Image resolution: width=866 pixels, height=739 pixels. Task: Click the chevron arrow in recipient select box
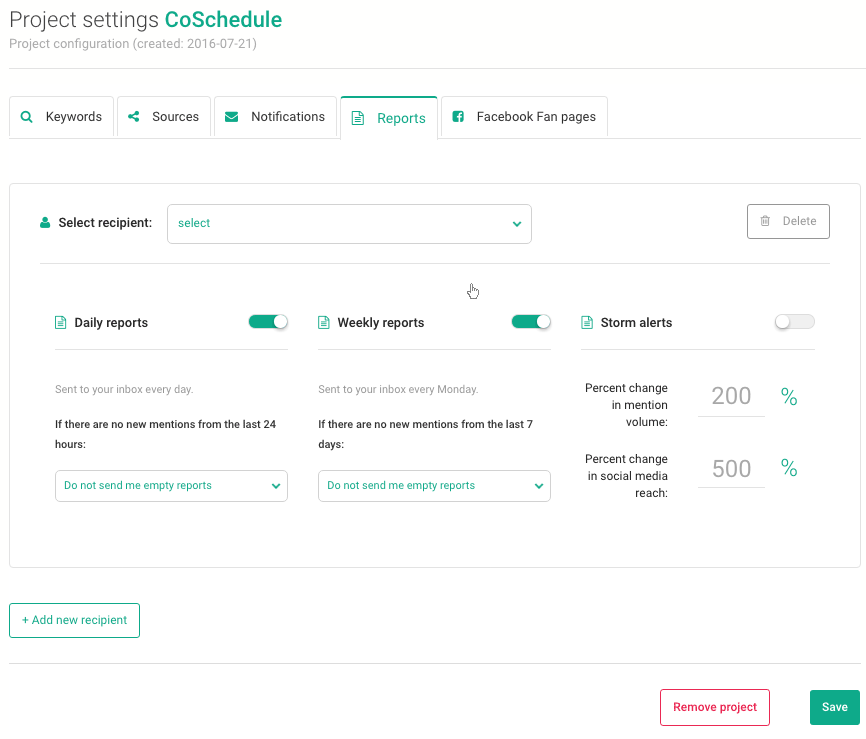click(x=517, y=224)
